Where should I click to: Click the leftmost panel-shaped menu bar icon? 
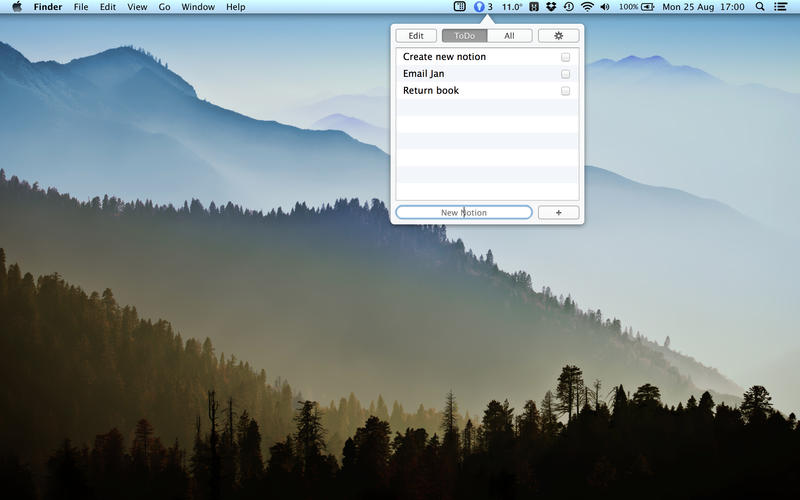coord(459,7)
